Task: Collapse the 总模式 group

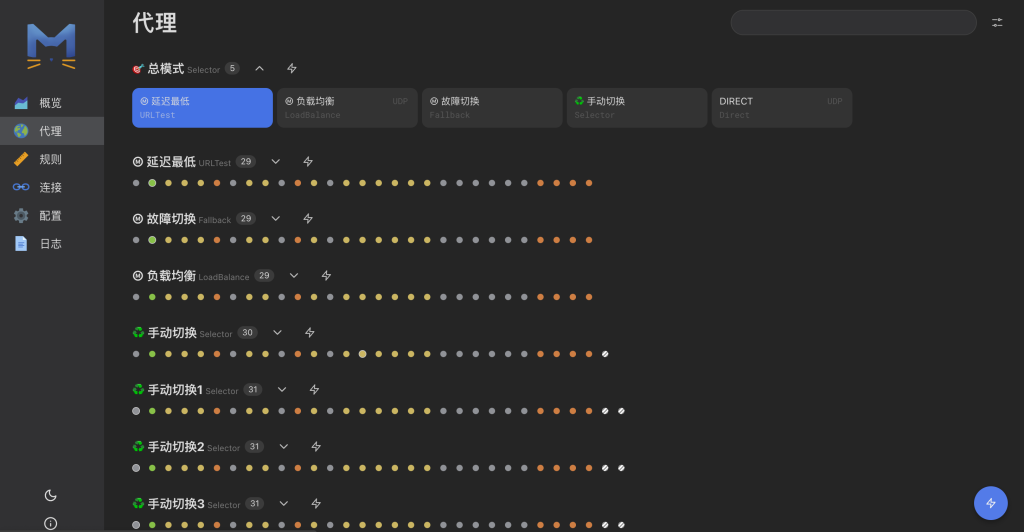Action: (x=260, y=69)
